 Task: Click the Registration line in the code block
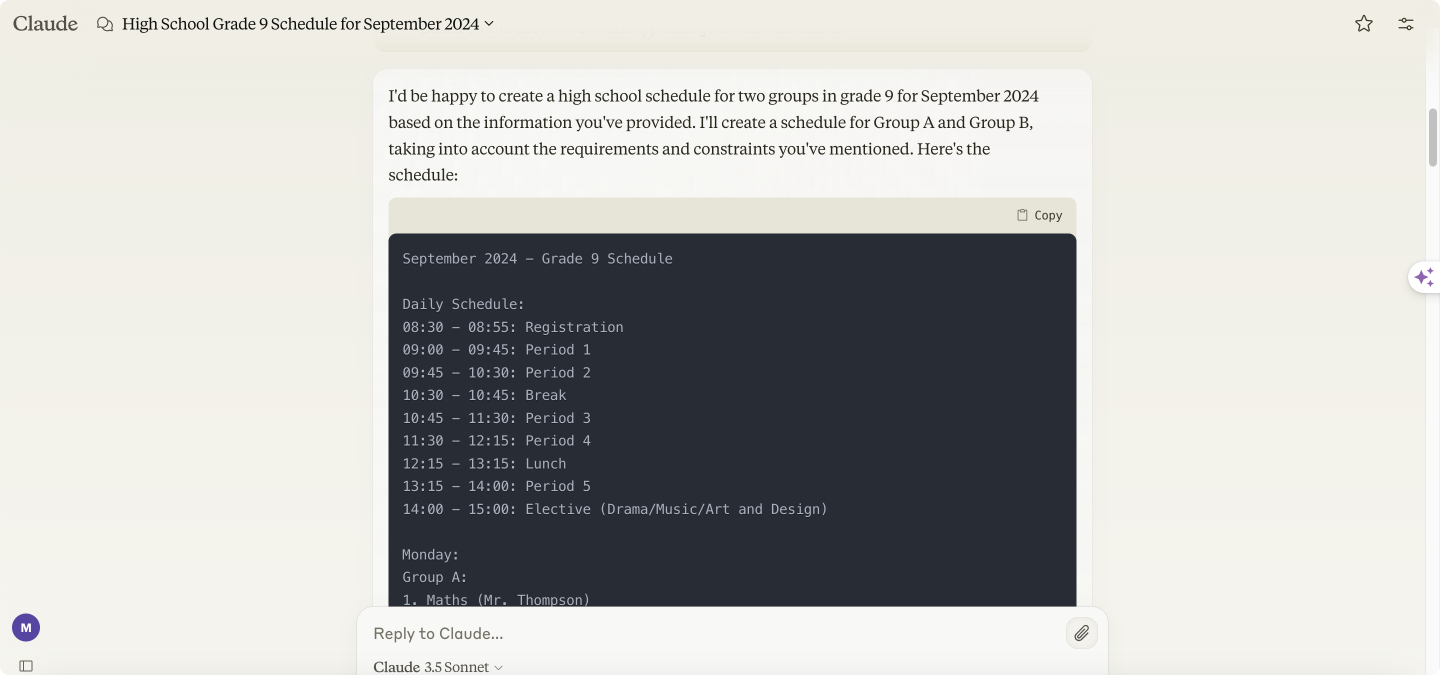click(x=513, y=327)
